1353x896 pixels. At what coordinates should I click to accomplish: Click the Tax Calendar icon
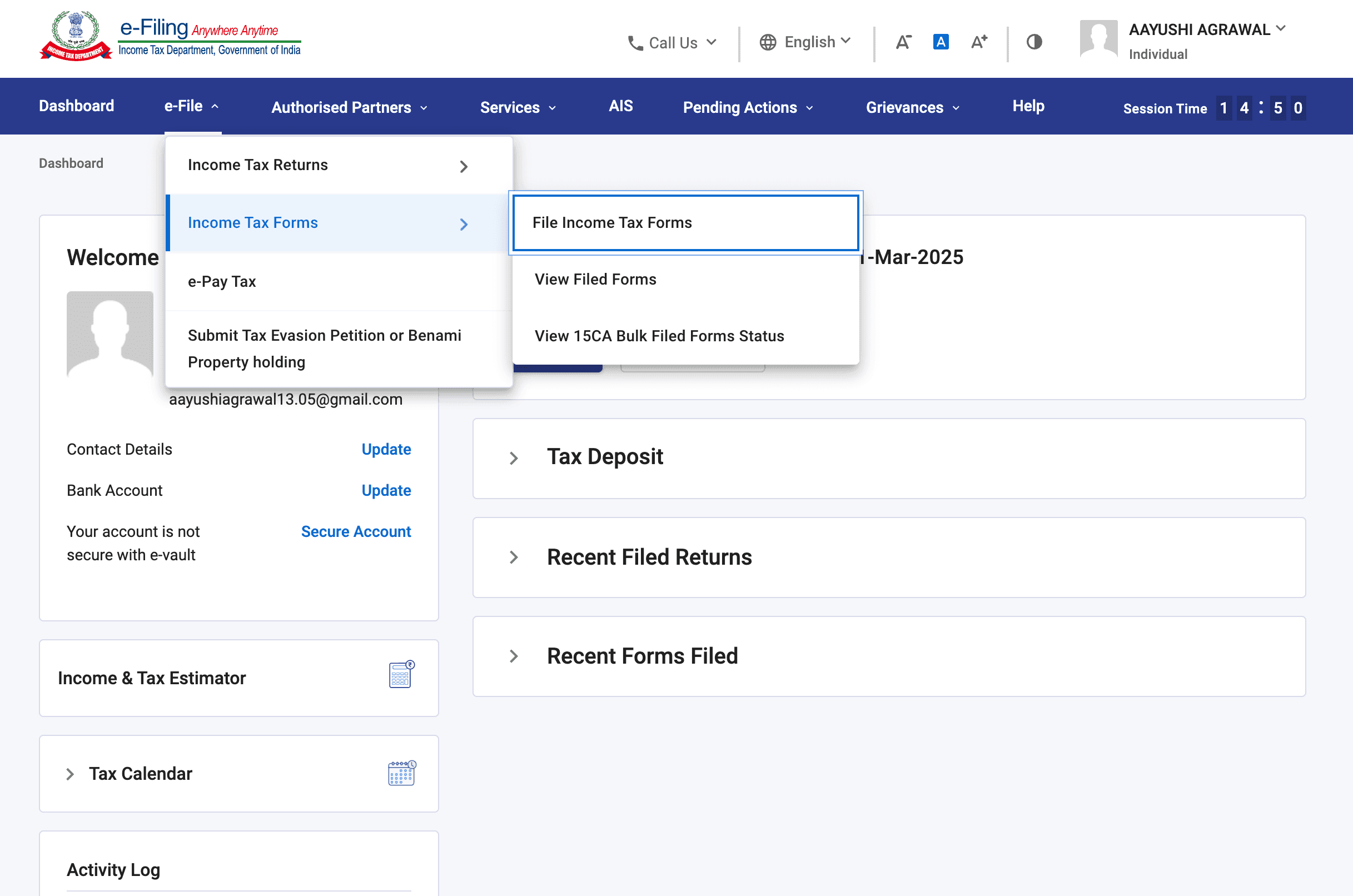coord(401,773)
